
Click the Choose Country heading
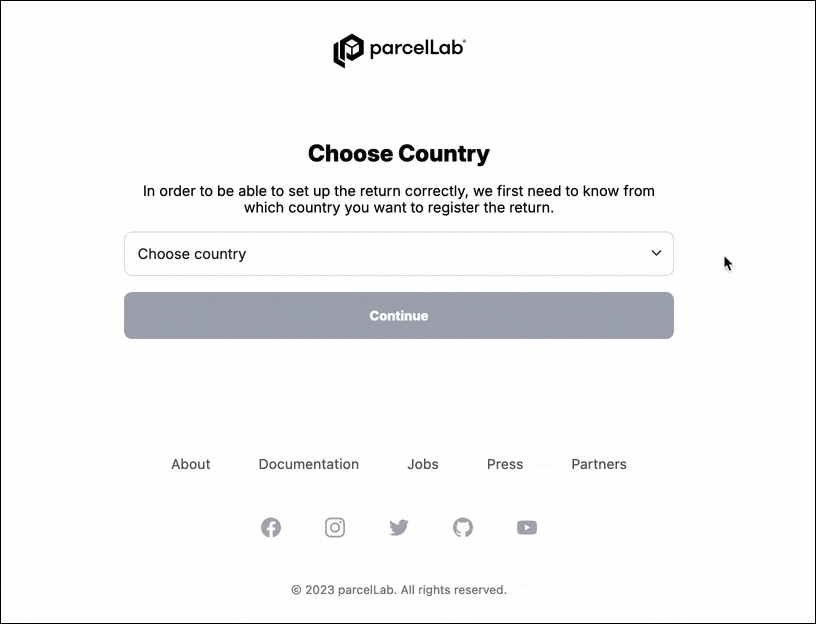pyautogui.click(x=399, y=154)
